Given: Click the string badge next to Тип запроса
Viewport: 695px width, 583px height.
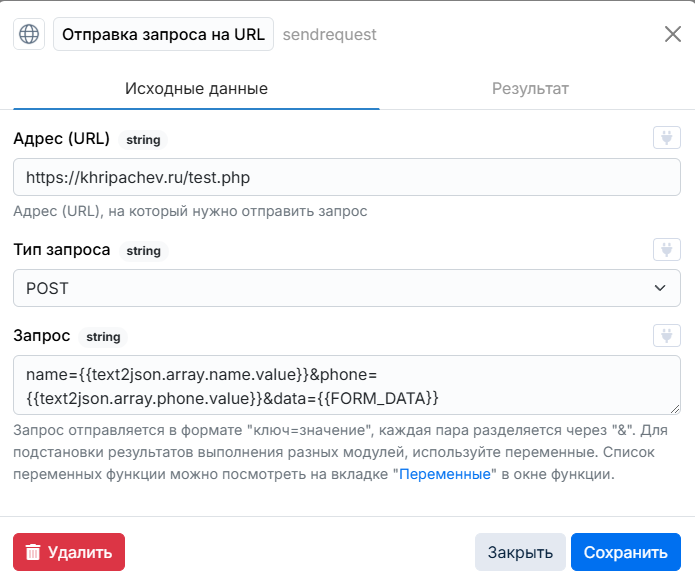Looking at the screenshot, I should [143, 250].
